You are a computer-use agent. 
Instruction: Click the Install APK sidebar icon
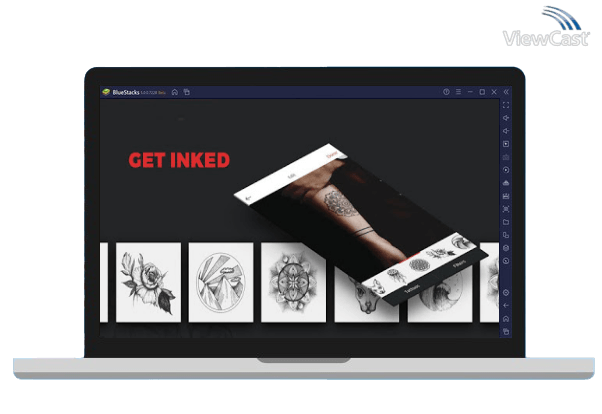[506, 183]
